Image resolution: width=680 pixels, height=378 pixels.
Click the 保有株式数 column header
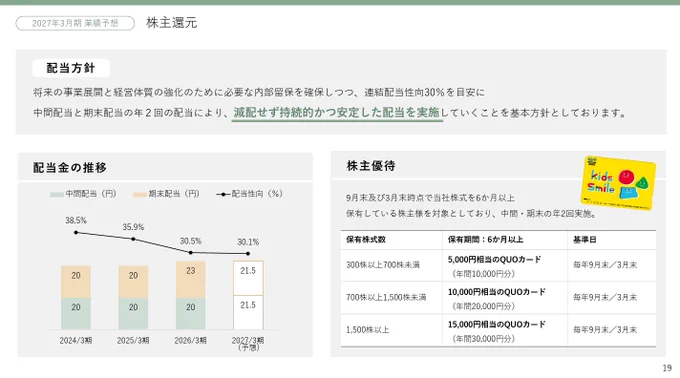[366, 240]
